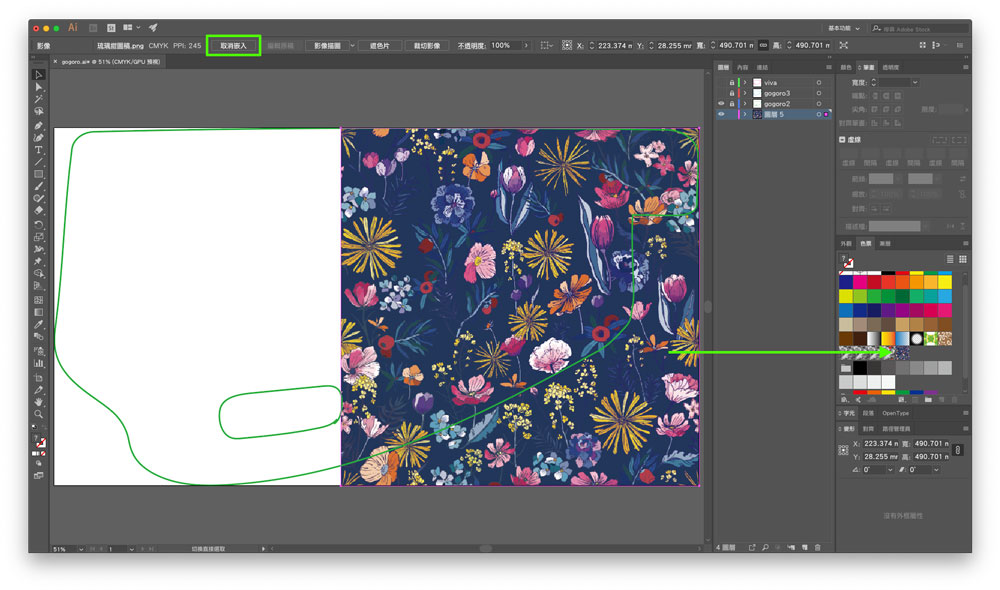1000x590 pixels.
Task: Click the 裁切影像 crop image button
Action: 428,45
